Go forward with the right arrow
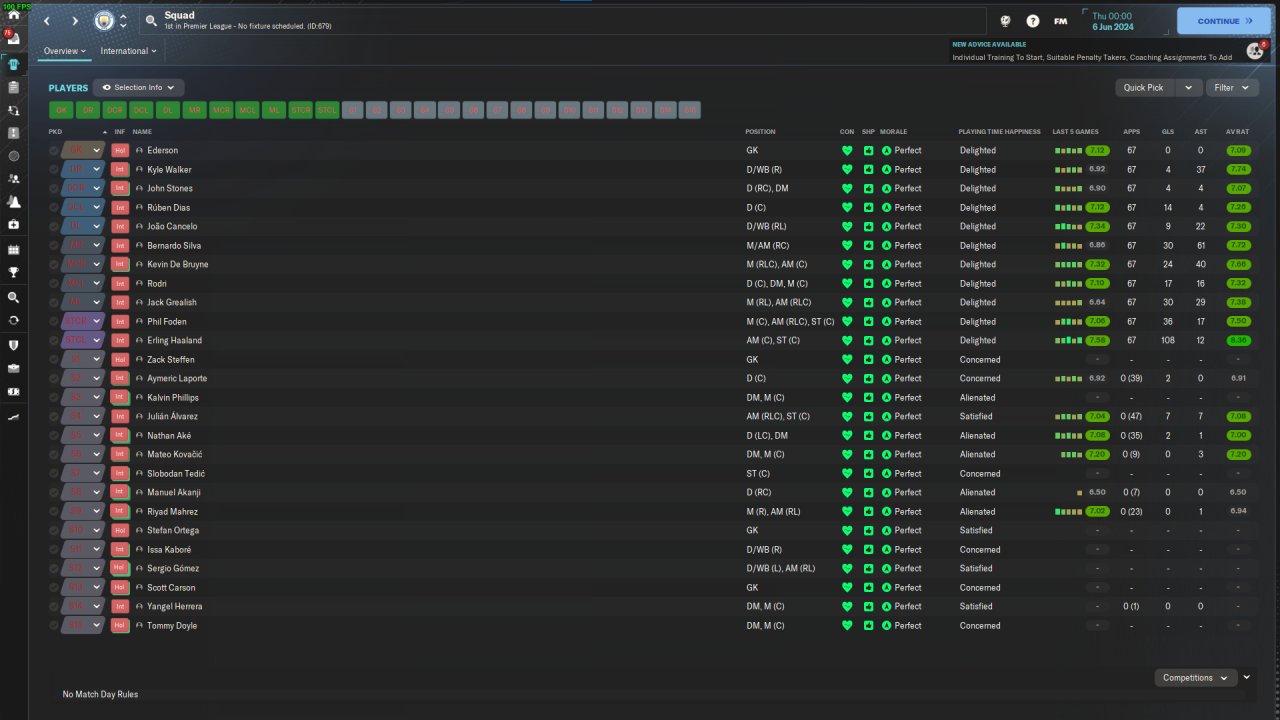Screen dimensions: 1280x720 (74, 20)
